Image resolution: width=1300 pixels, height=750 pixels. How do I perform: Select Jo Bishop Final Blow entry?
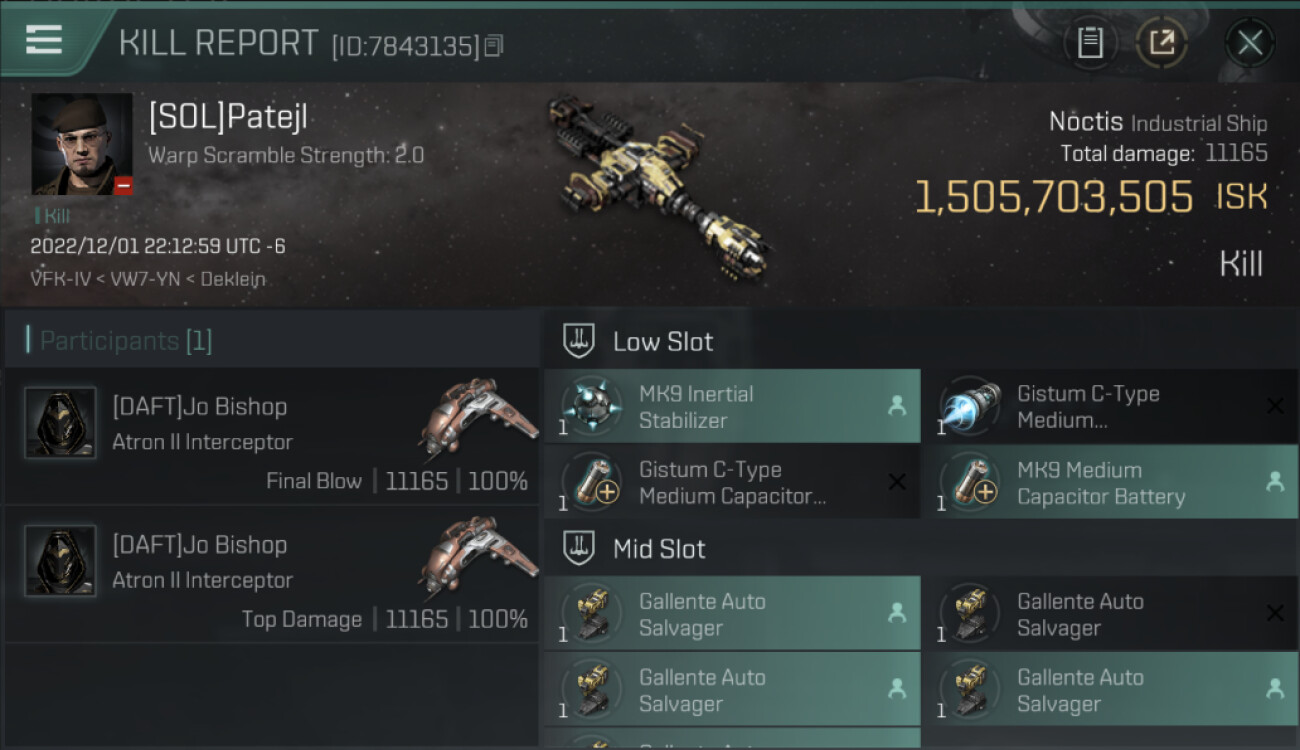(x=271, y=436)
